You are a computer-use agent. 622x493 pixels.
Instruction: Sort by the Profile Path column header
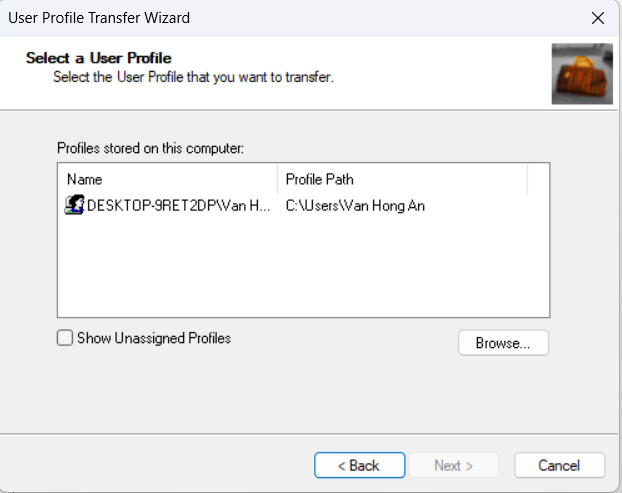402,179
